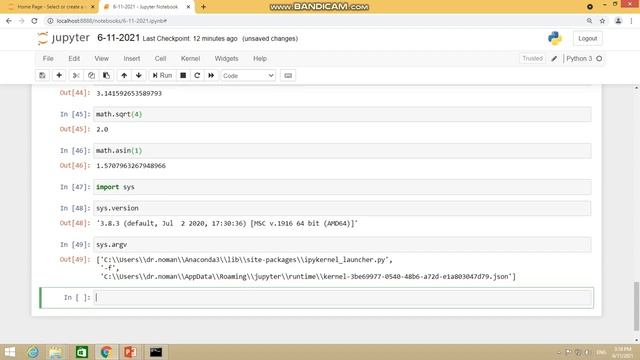This screenshot has height=360, width=640.
Task: Click the 2.0 output of cell 45
Action: point(102,129)
